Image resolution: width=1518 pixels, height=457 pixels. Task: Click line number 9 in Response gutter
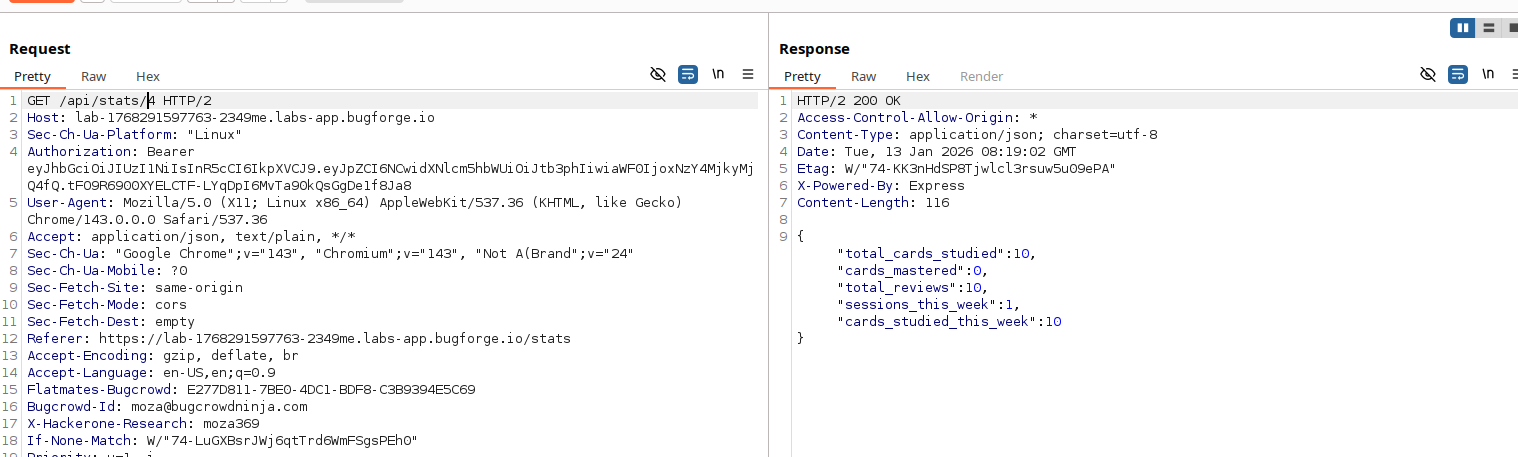pos(783,237)
